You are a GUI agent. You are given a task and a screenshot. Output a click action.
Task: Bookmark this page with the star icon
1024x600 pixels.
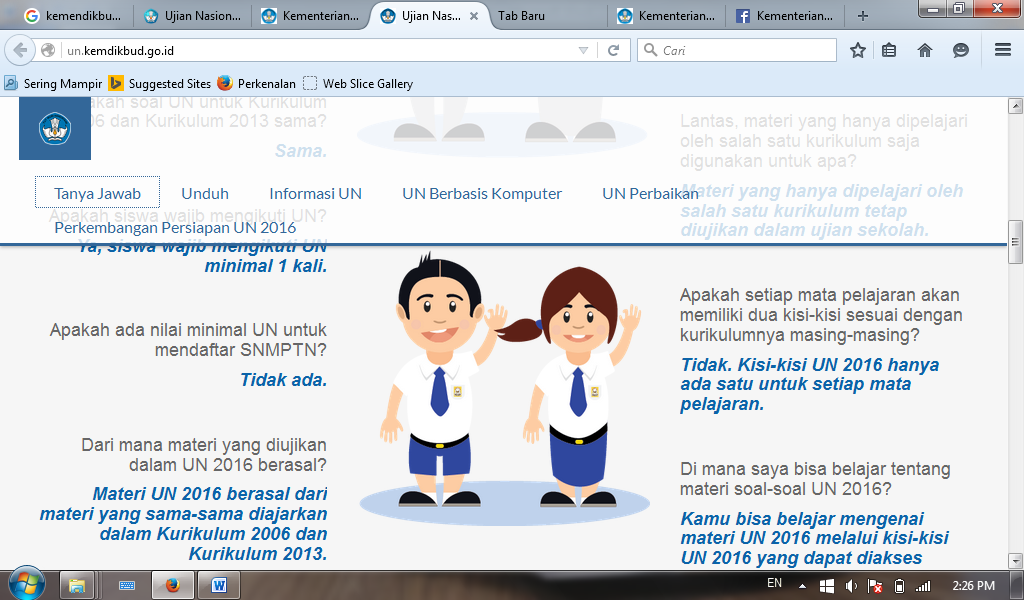(857, 50)
